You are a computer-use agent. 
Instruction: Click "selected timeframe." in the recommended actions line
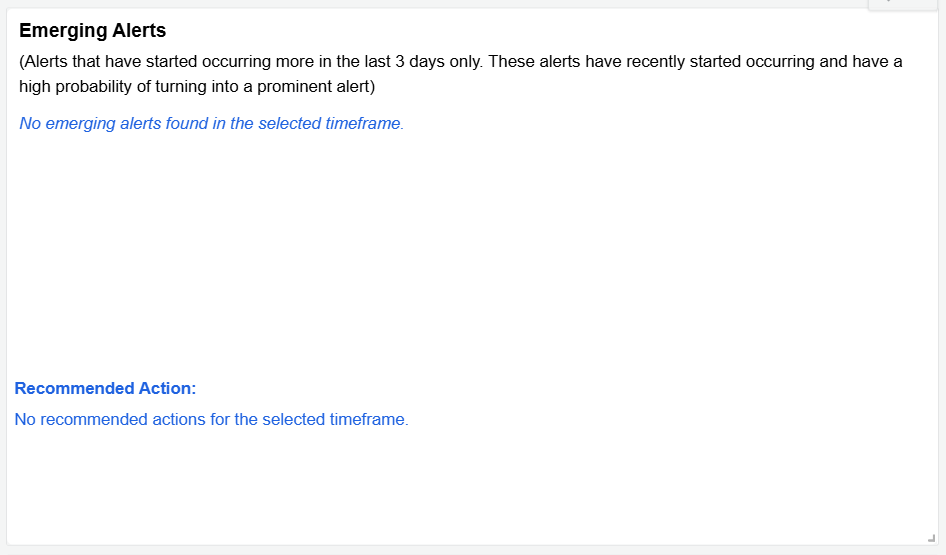pos(335,420)
